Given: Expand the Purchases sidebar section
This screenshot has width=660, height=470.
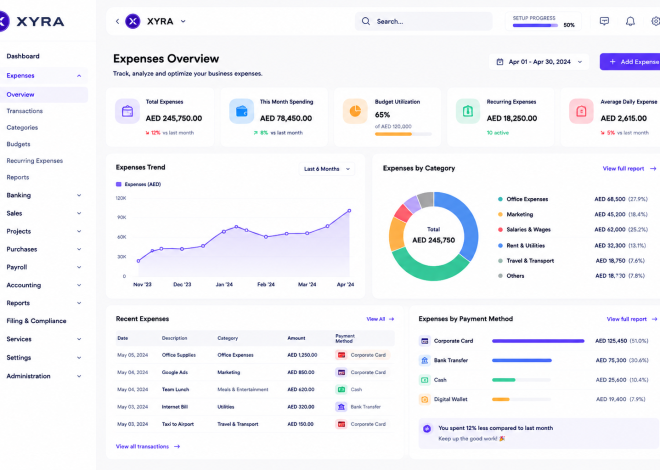Looking at the screenshot, I should pos(79,249).
